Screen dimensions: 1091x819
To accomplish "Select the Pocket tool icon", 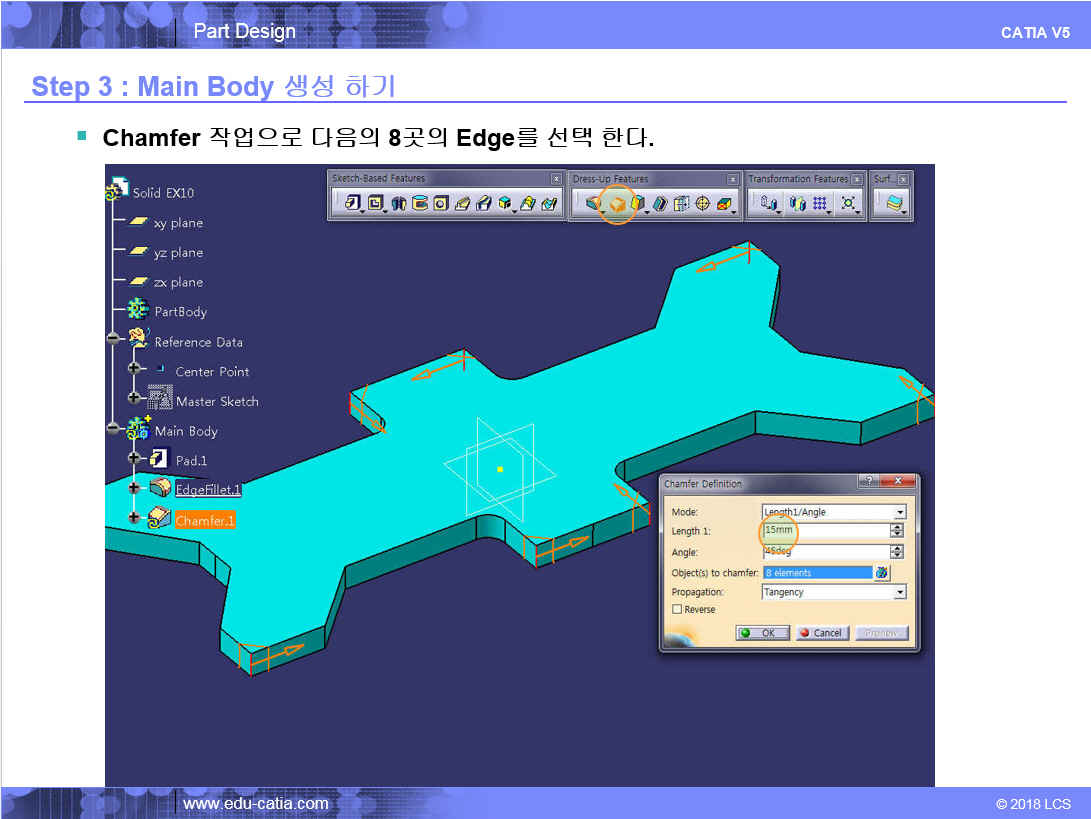I will 376,204.
